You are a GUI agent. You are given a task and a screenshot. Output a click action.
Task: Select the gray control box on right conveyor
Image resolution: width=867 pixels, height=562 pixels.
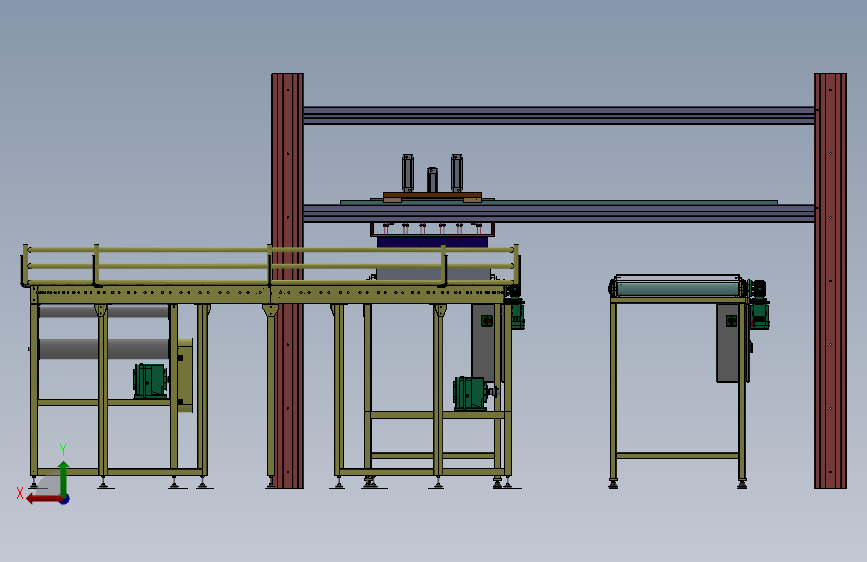tap(731, 342)
